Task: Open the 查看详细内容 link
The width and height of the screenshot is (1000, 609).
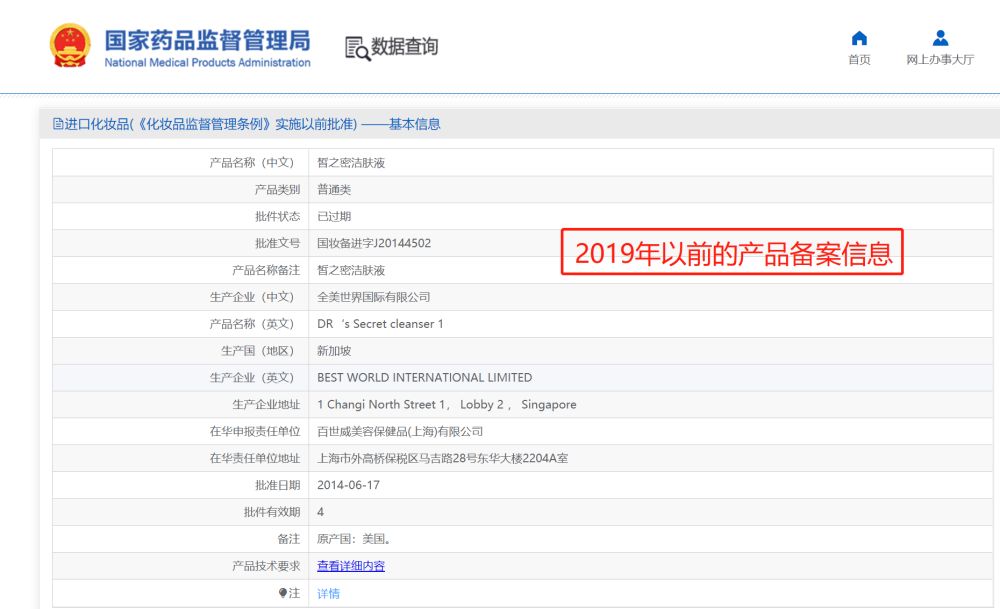Action: (x=350, y=566)
